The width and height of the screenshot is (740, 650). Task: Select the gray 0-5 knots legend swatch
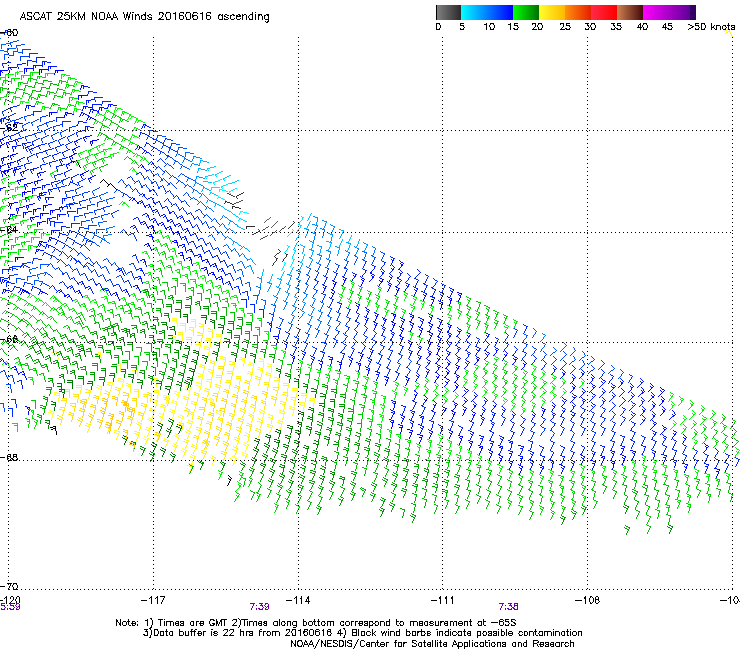pyautogui.click(x=449, y=12)
